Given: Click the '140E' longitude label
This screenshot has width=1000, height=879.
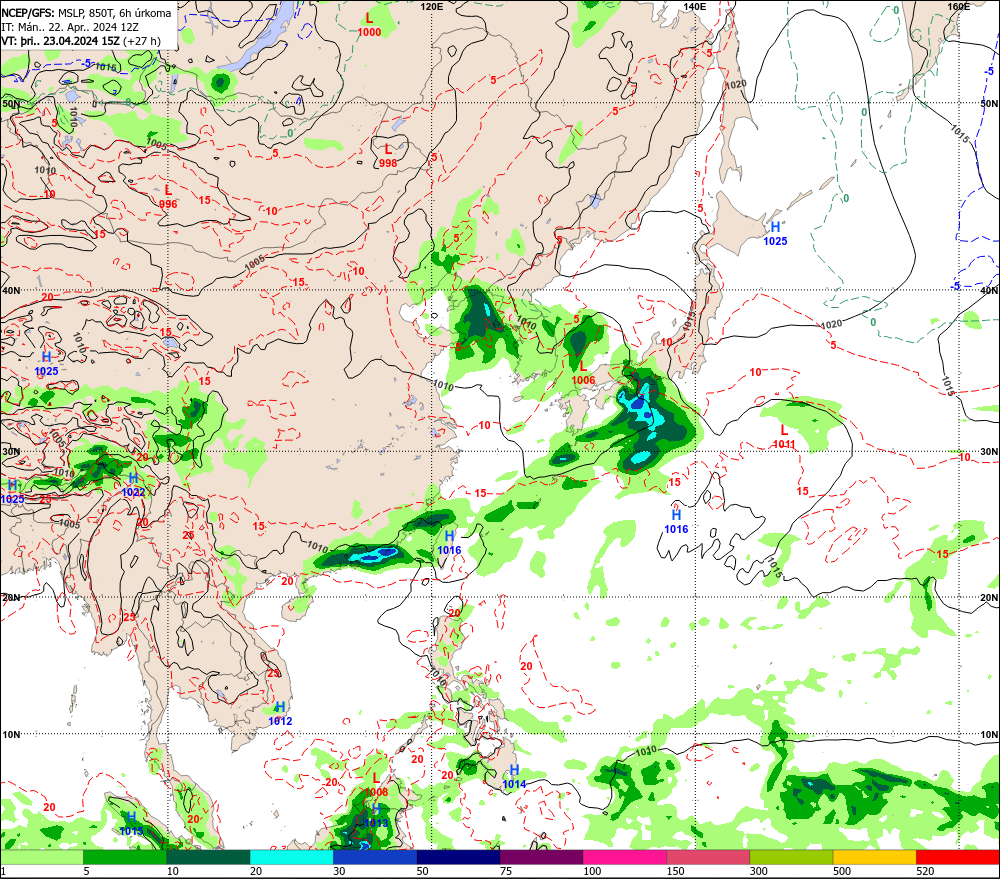Looking at the screenshot, I should coord(695,6).
